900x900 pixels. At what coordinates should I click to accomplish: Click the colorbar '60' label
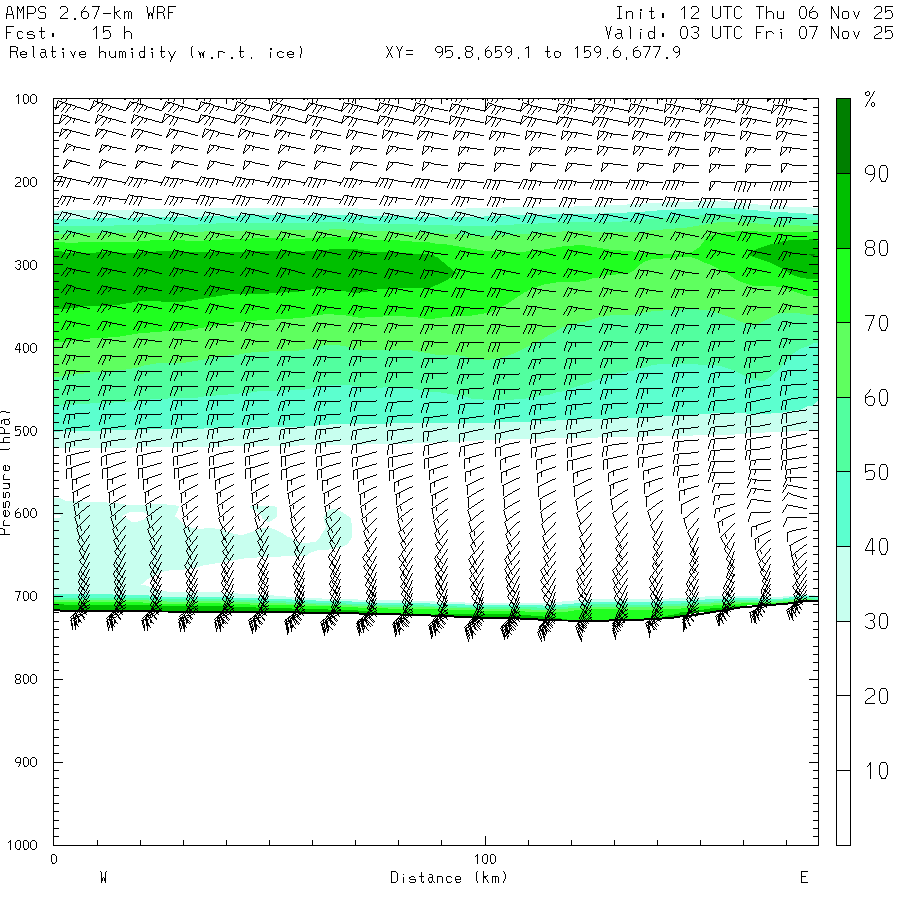876,398
